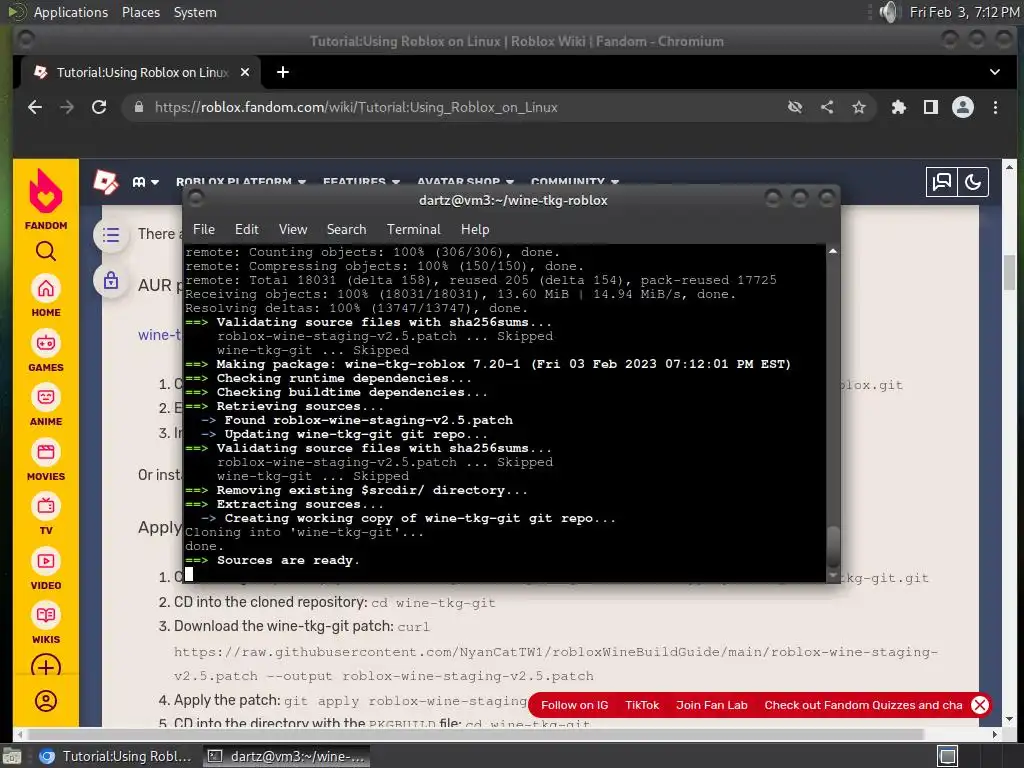The image size is (1024, 768).
Task: Open the Terminal menu
Action: pyautogui.click(x=413, y=229)
